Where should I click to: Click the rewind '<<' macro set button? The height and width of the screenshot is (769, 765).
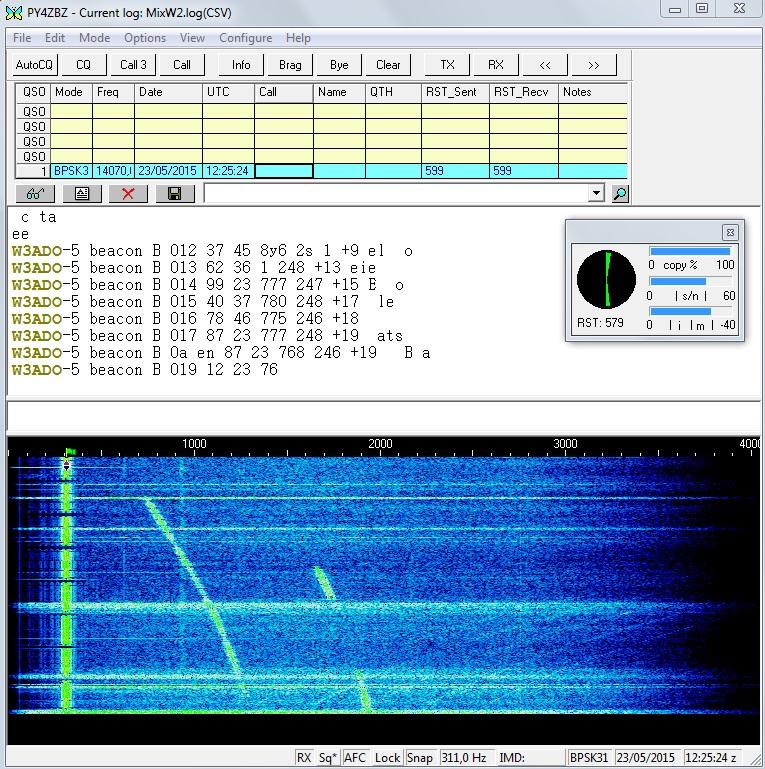pyautogui.click(x=545, y=65)
